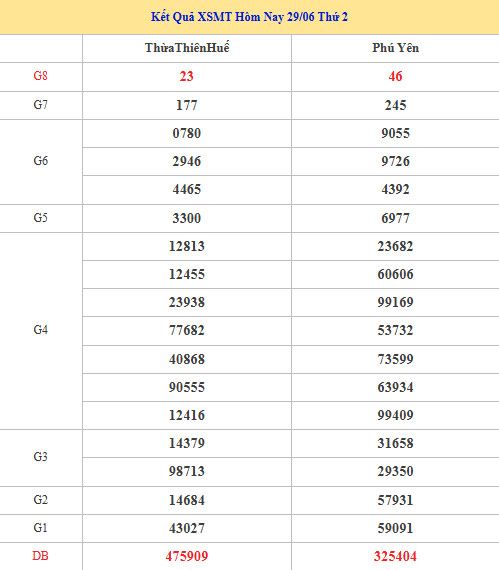
Task: Click the red G8 number 46
Action: click(395, 76)
